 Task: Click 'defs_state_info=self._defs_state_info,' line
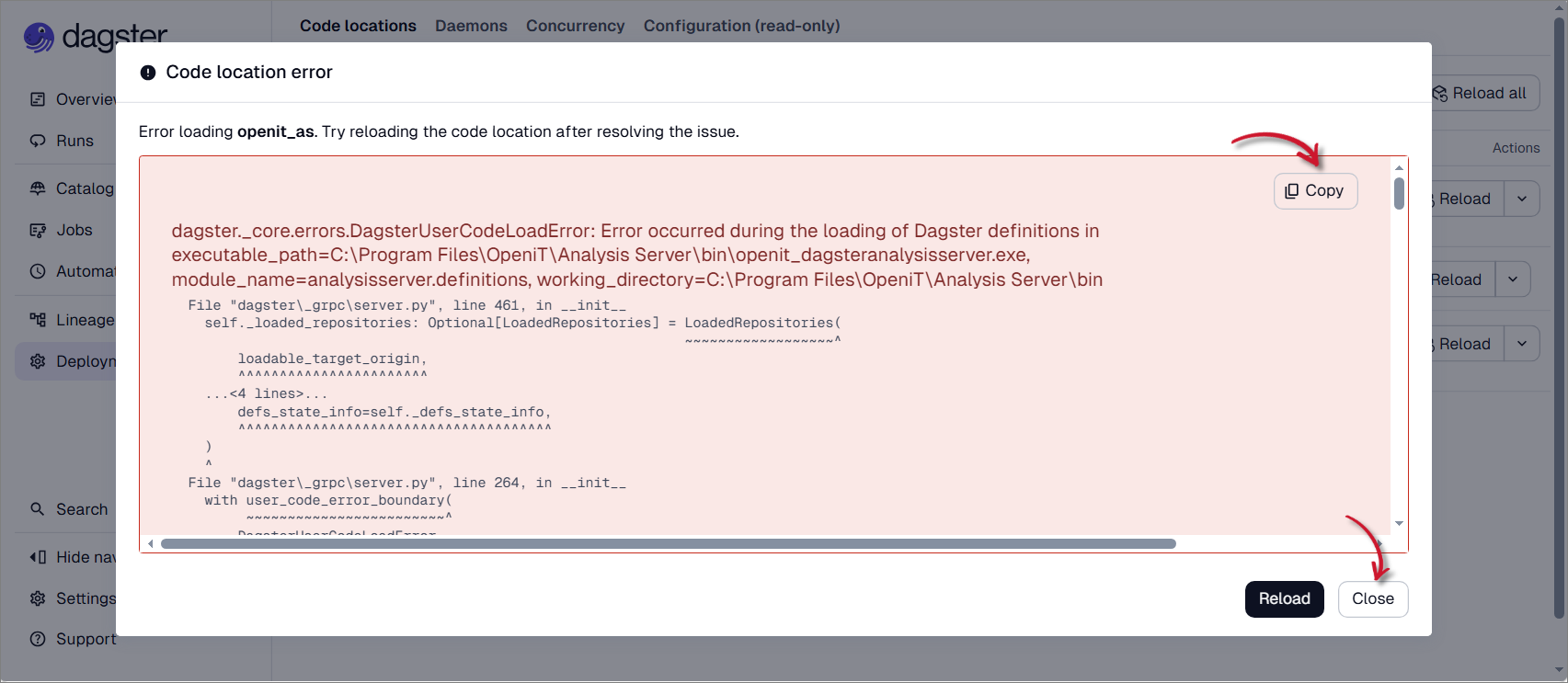tap(395, 412)
